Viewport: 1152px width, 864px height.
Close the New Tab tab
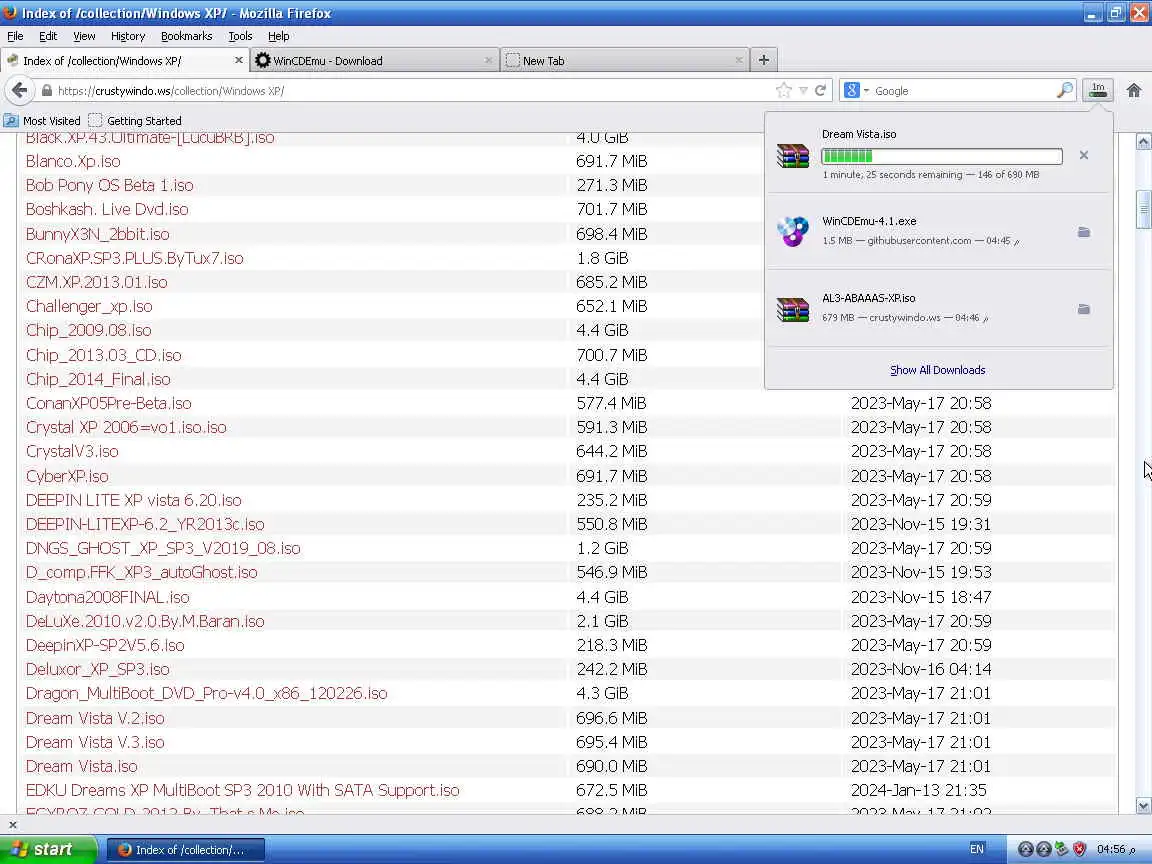(738, 60)
